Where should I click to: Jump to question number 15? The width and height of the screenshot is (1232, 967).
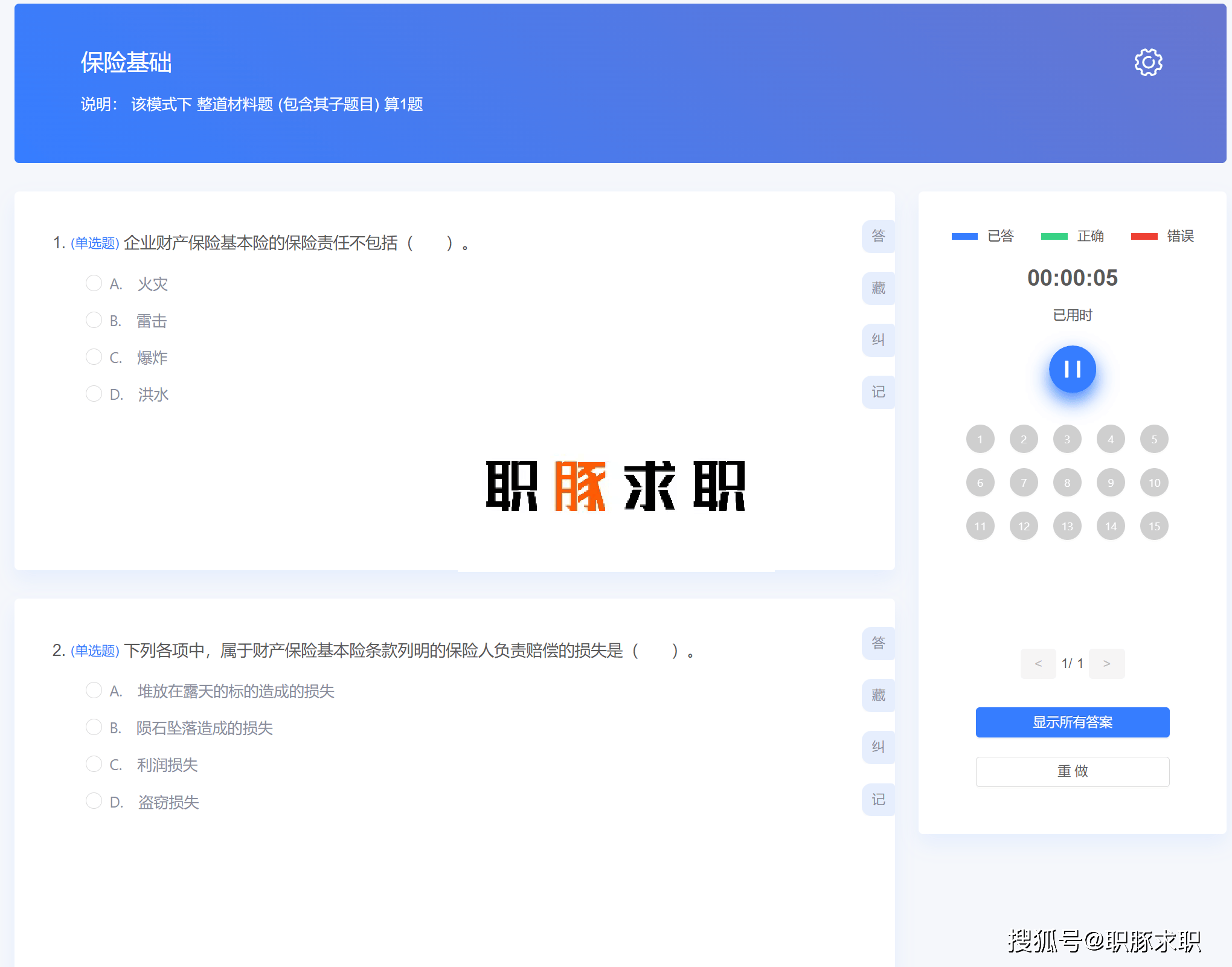(1154, 526)
